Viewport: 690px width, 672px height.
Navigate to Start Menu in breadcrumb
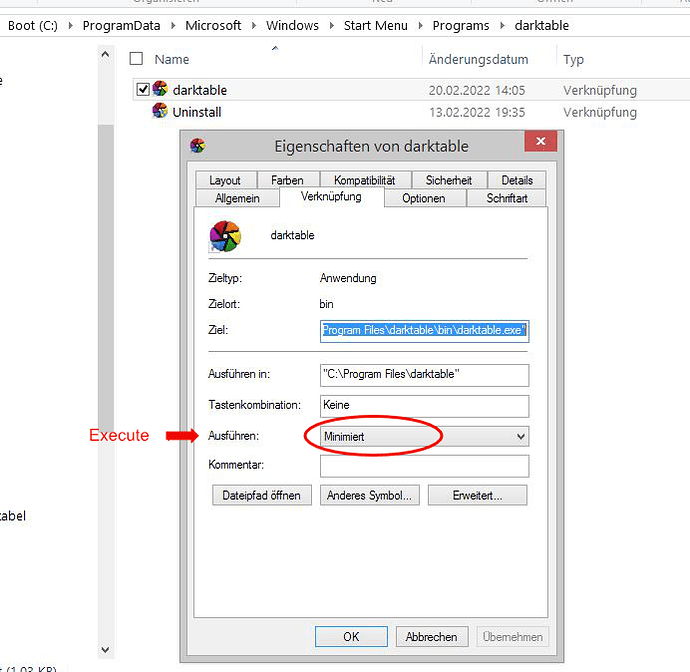tap(376, 26)
